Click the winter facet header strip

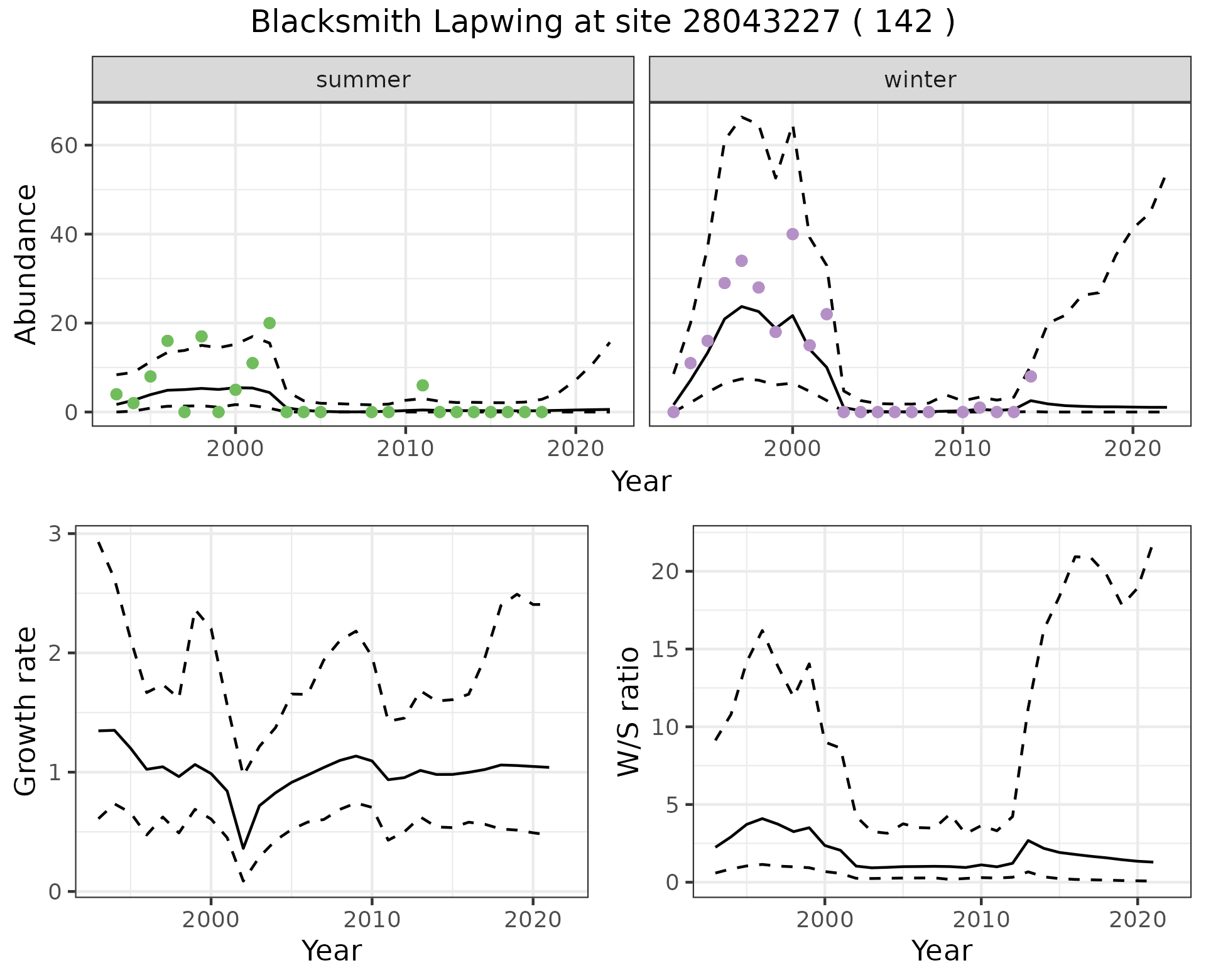pyautogui.click(x=920, y=80)
